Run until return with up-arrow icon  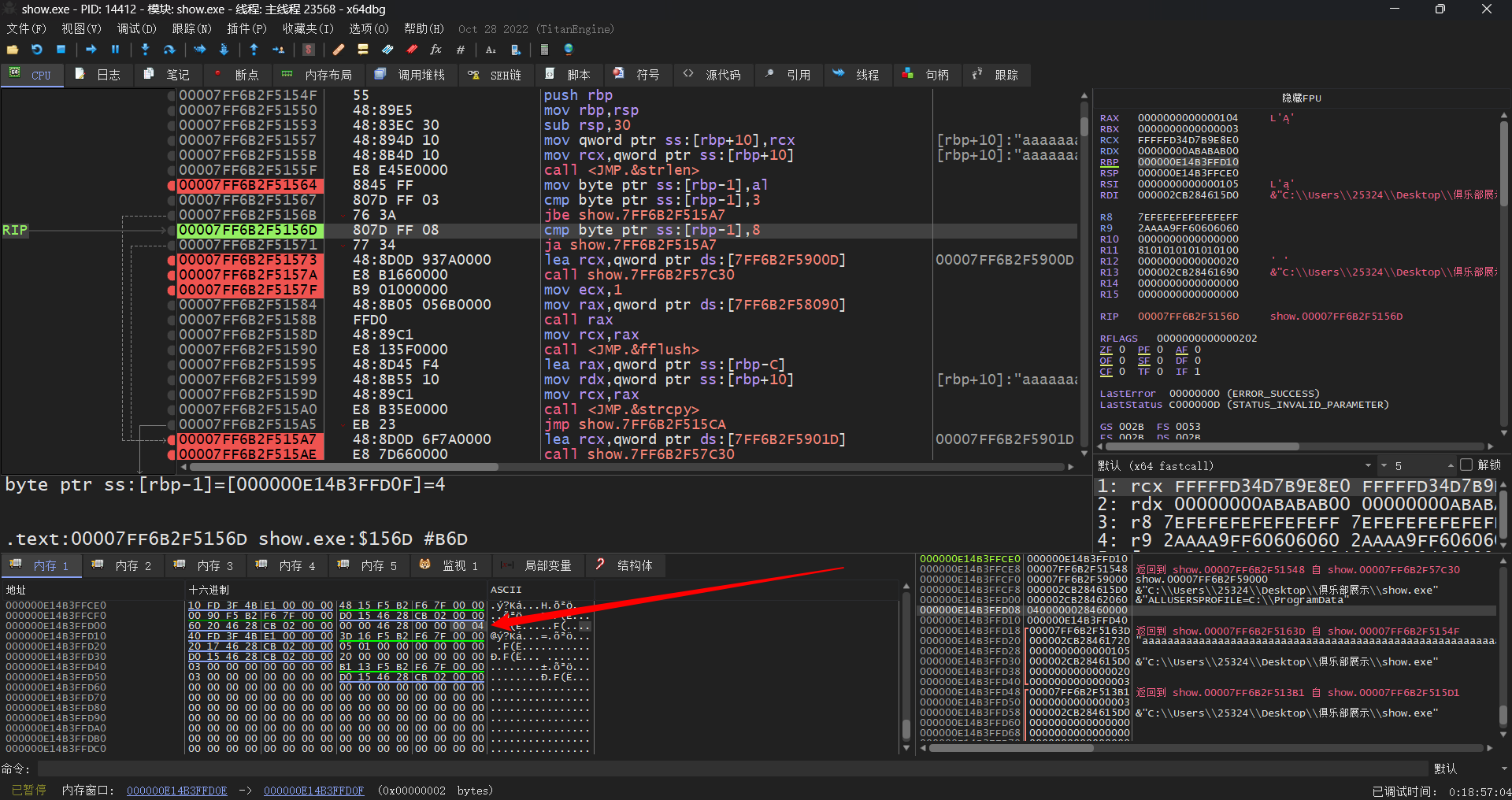click(254, 50)
